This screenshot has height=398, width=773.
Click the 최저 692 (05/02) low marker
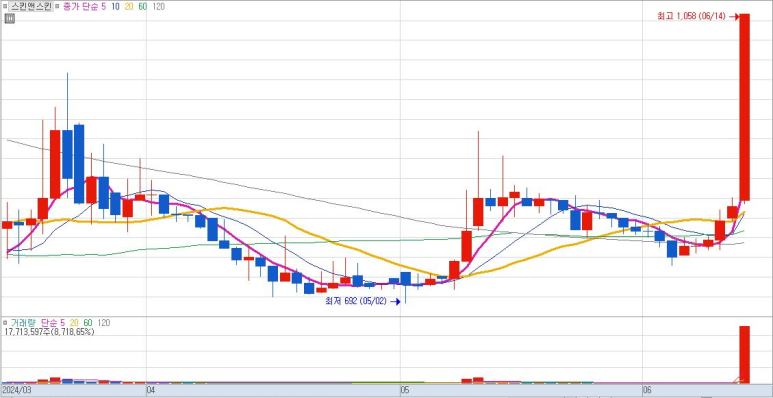tap(356, 301)
